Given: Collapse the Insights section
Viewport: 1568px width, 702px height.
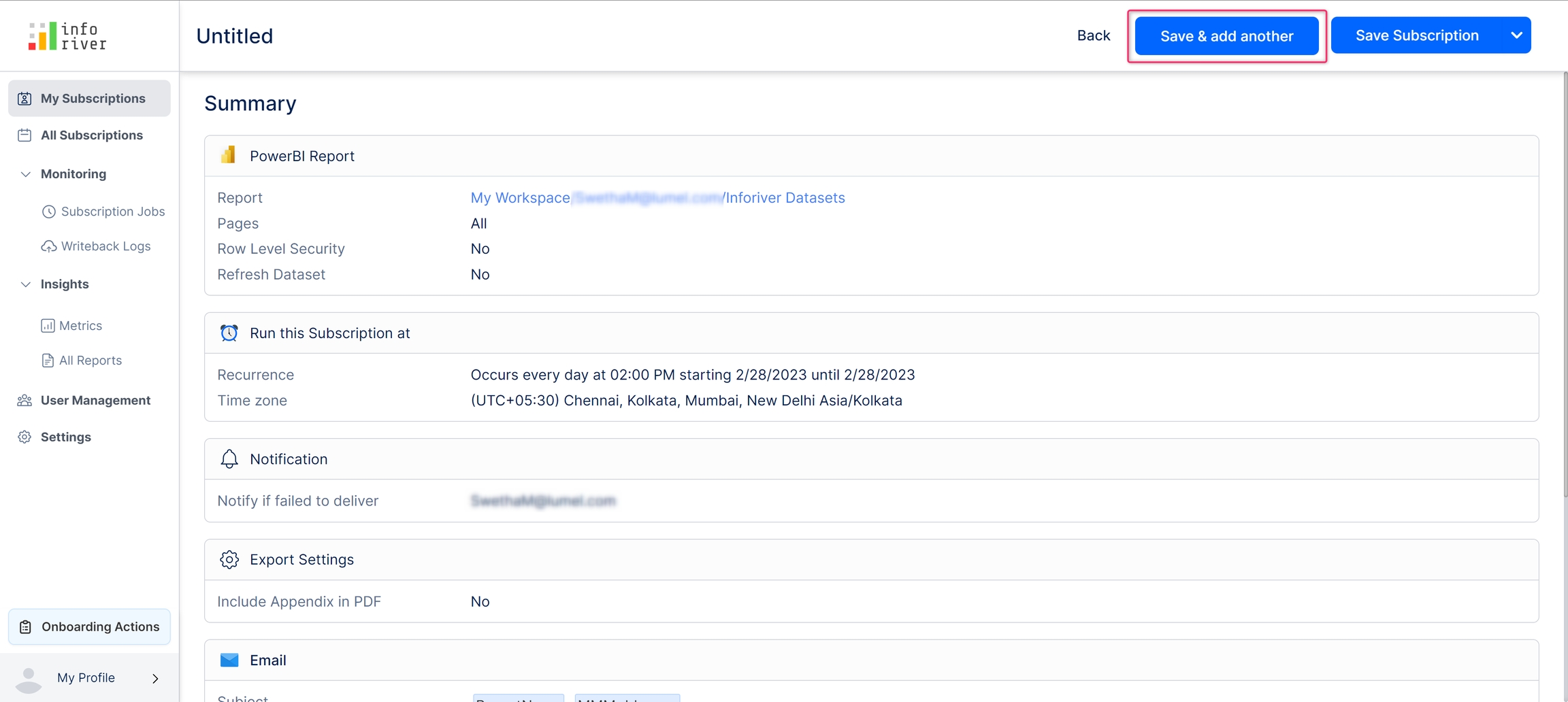Looking at the screenshot, I should pyautogui.click(x=26, y=284).
